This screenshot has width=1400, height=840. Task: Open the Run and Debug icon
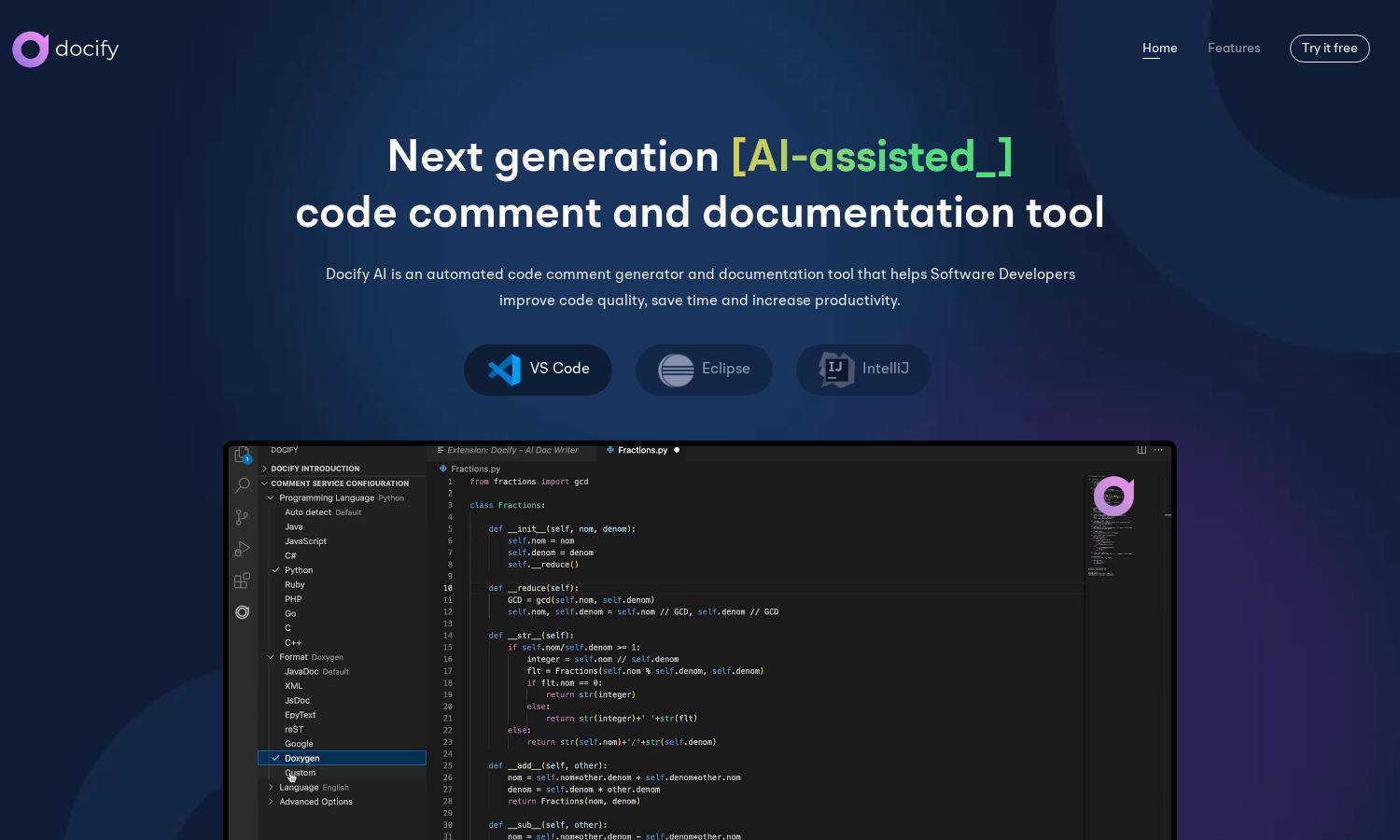242,549
